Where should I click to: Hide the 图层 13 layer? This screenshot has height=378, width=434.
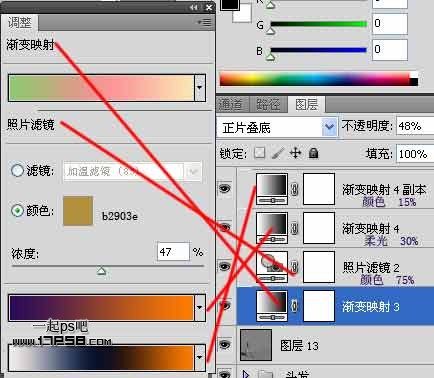[x=225, y=344]
